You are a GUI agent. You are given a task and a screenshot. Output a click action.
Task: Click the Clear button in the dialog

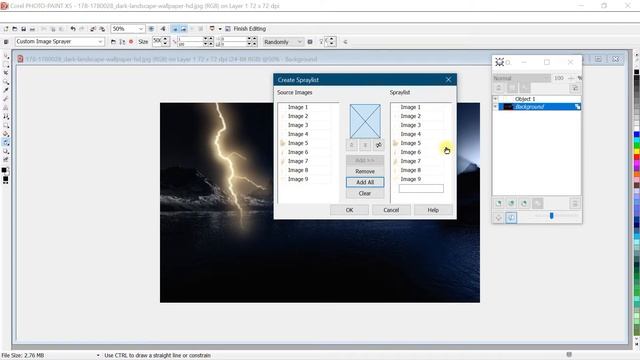[365, 193]
